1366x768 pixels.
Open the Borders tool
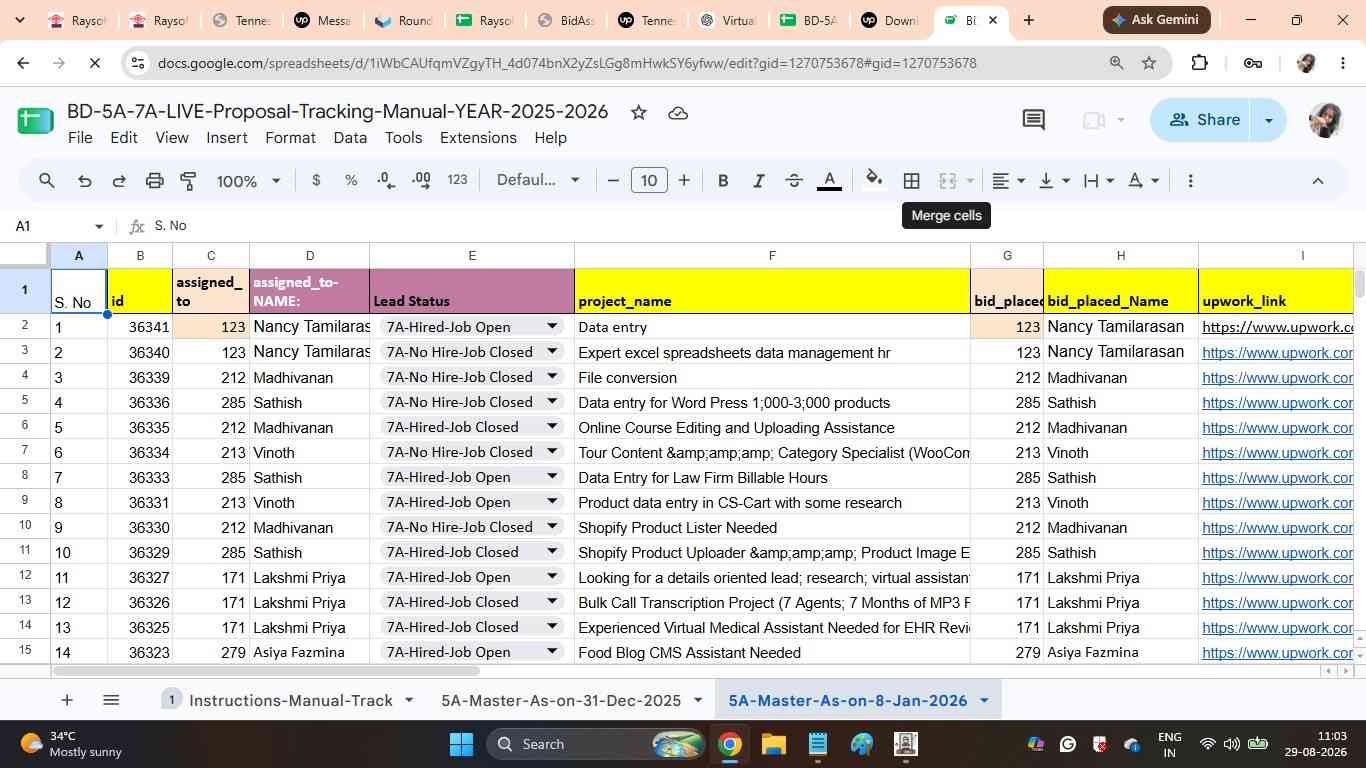pos(911,181)
